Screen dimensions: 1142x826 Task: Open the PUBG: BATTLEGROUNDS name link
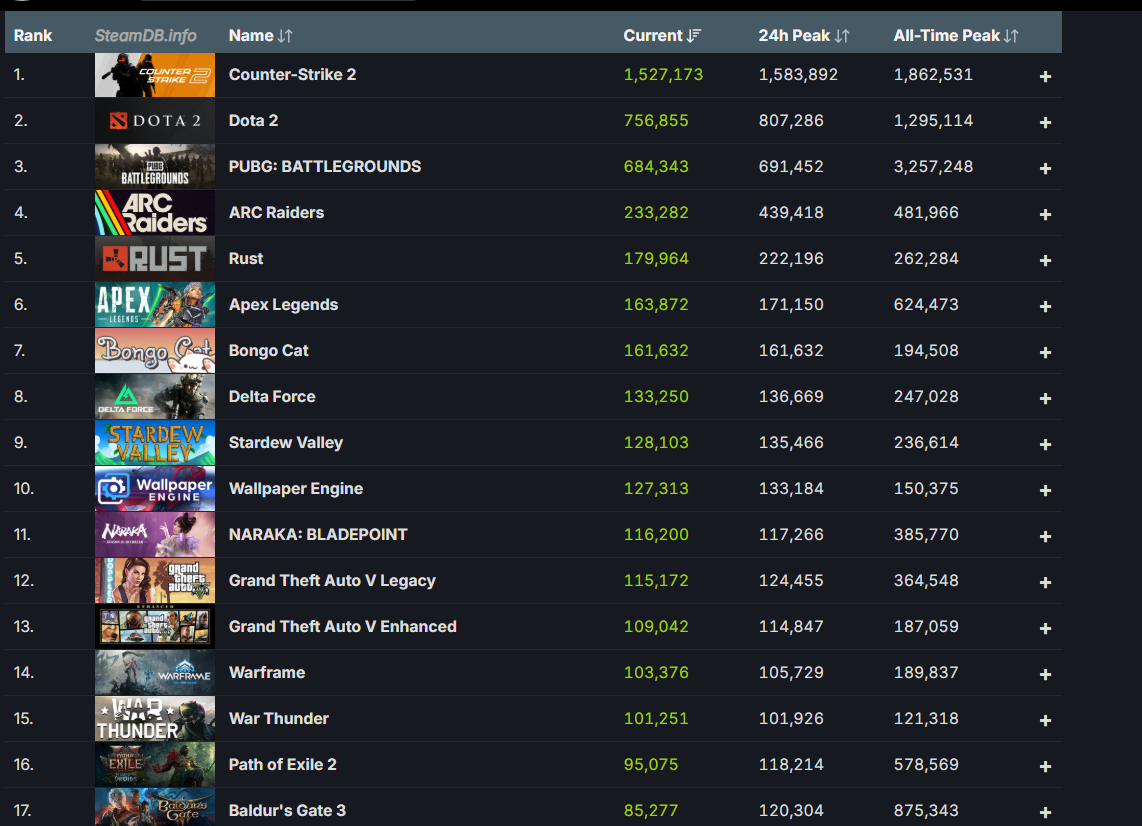[x=325, y=166]
